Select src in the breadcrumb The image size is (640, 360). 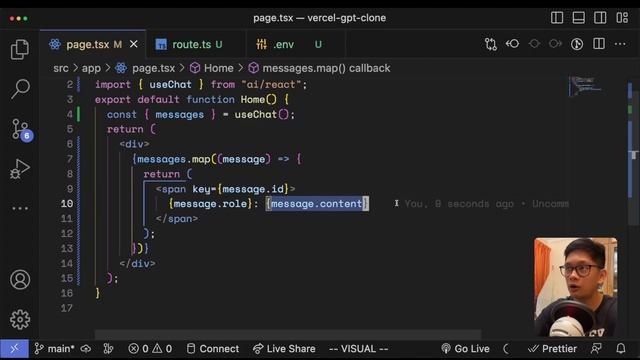click(61, 68)
